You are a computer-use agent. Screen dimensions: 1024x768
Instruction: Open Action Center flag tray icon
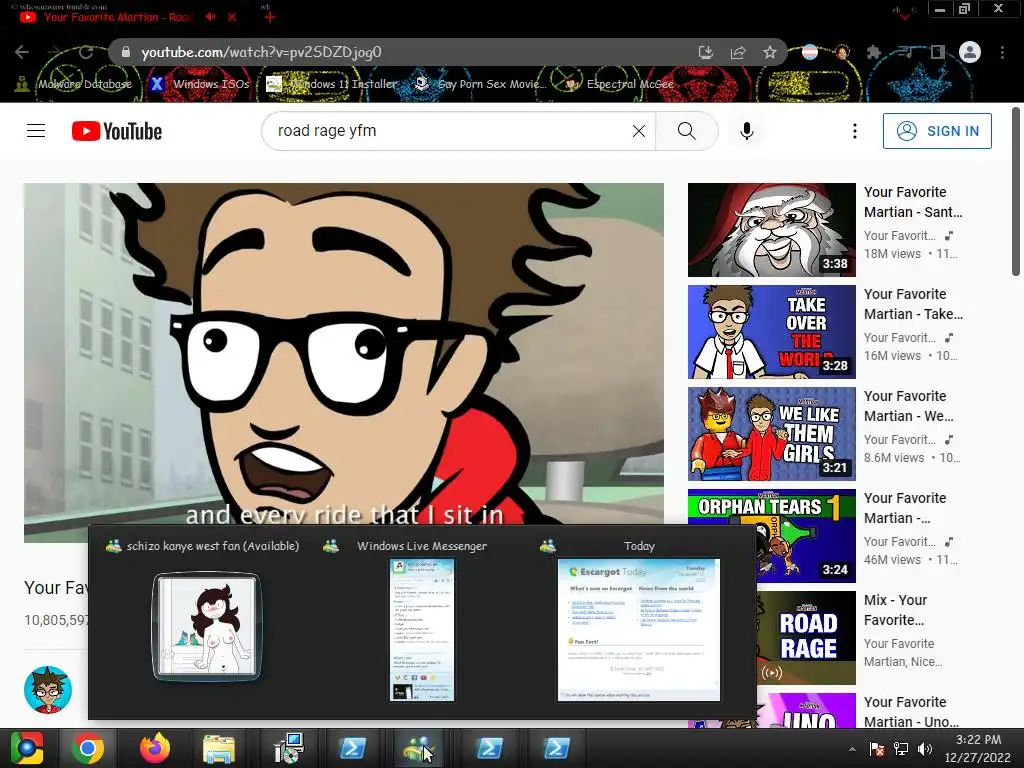[877, 749]
